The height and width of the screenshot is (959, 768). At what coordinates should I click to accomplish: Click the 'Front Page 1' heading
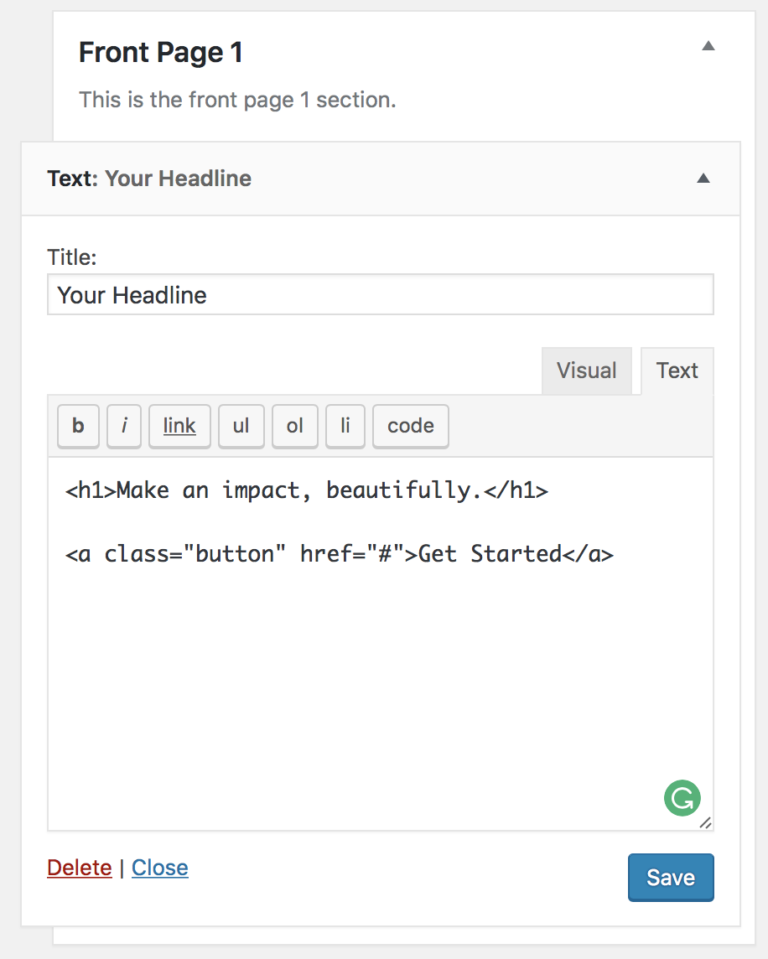coord(161,53)
